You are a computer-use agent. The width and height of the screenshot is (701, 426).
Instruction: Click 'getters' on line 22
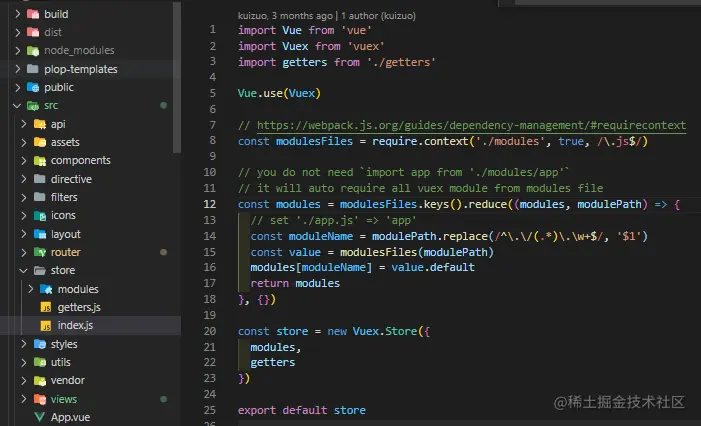tap(273, 363)
